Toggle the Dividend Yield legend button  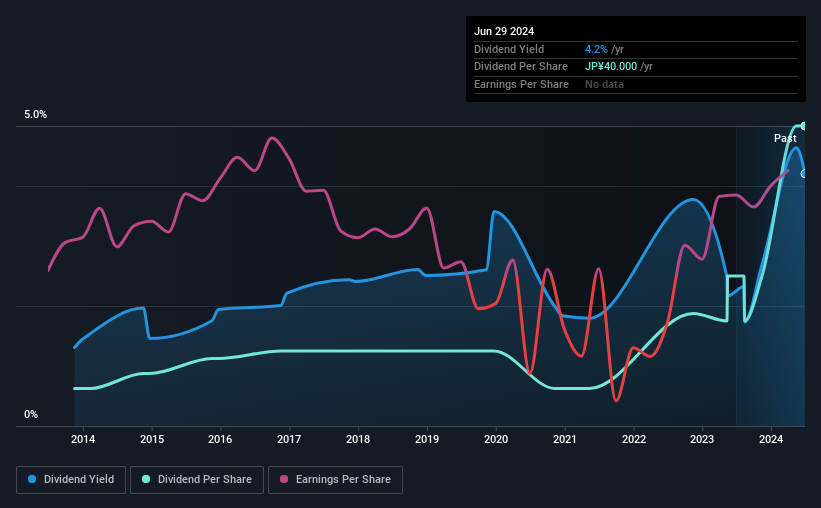point(71,480)
